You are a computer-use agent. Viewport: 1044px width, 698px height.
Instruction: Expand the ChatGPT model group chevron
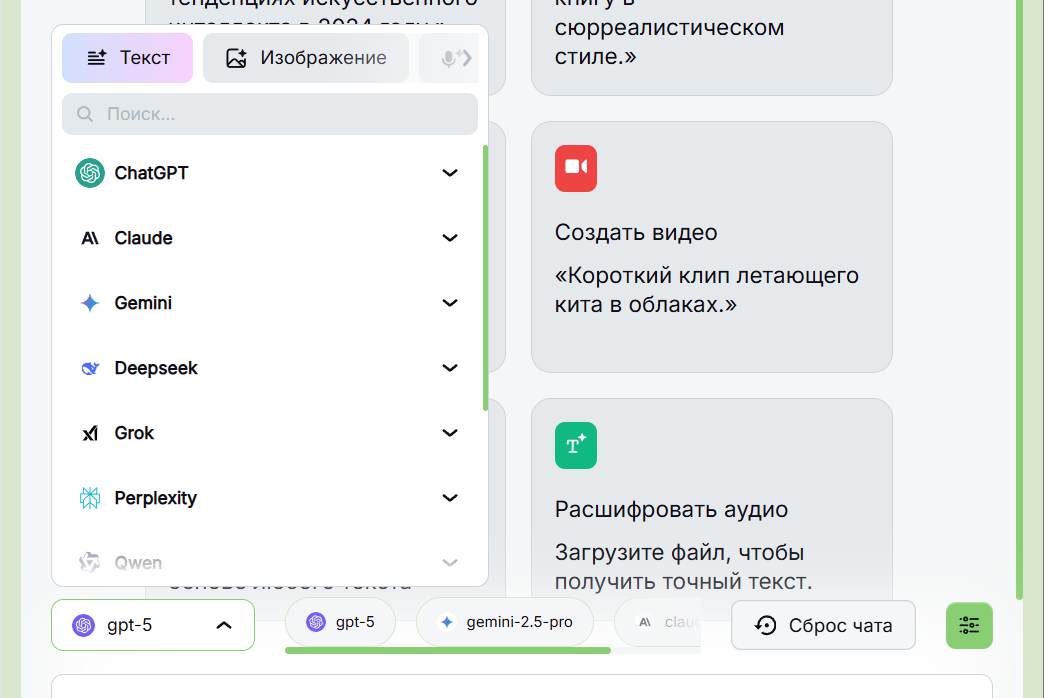pyautogui.click(x=450, y=173)
